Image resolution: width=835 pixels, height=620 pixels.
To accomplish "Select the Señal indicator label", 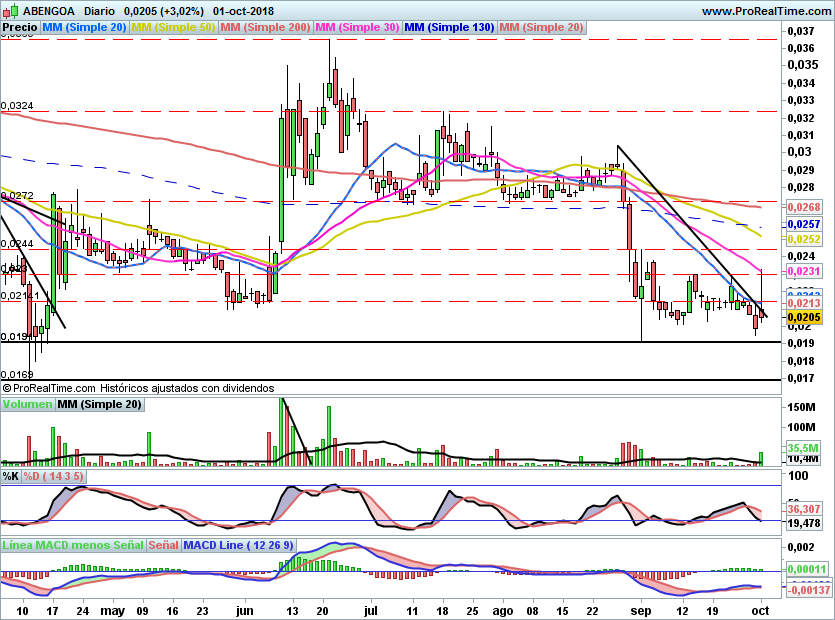I will (x=163, y=545).
